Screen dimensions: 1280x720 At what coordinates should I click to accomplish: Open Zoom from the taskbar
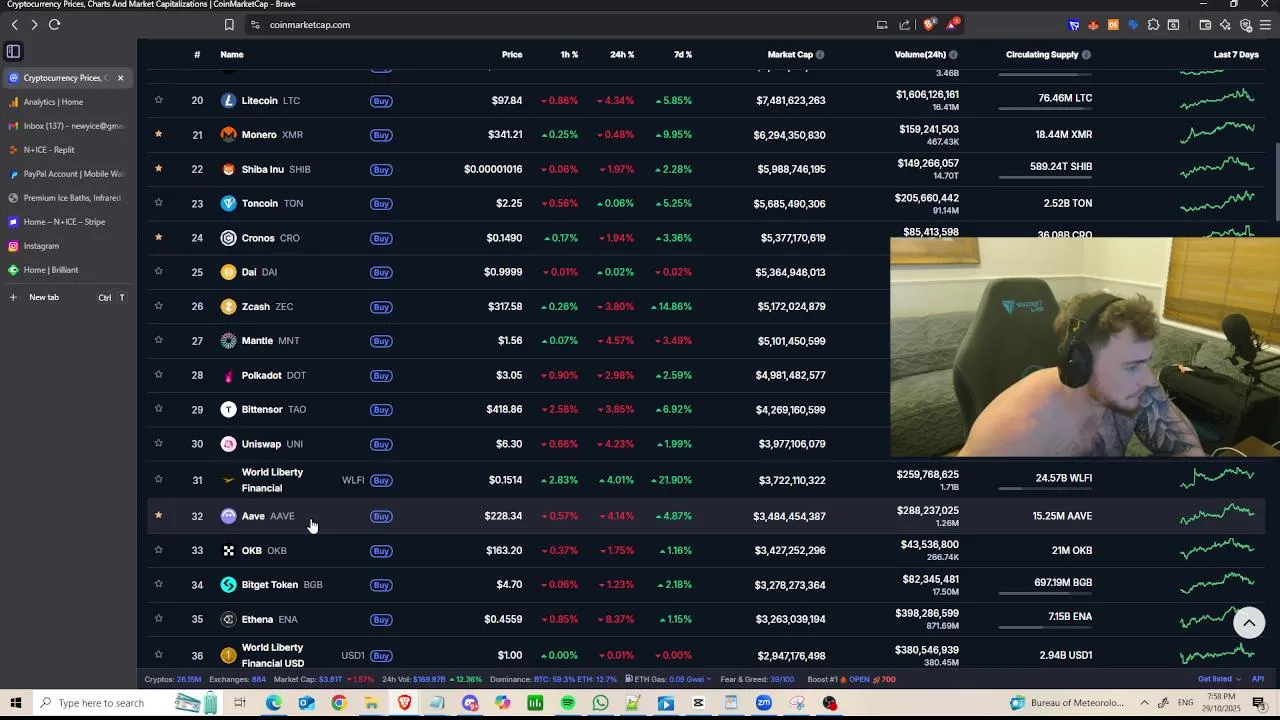764,703
